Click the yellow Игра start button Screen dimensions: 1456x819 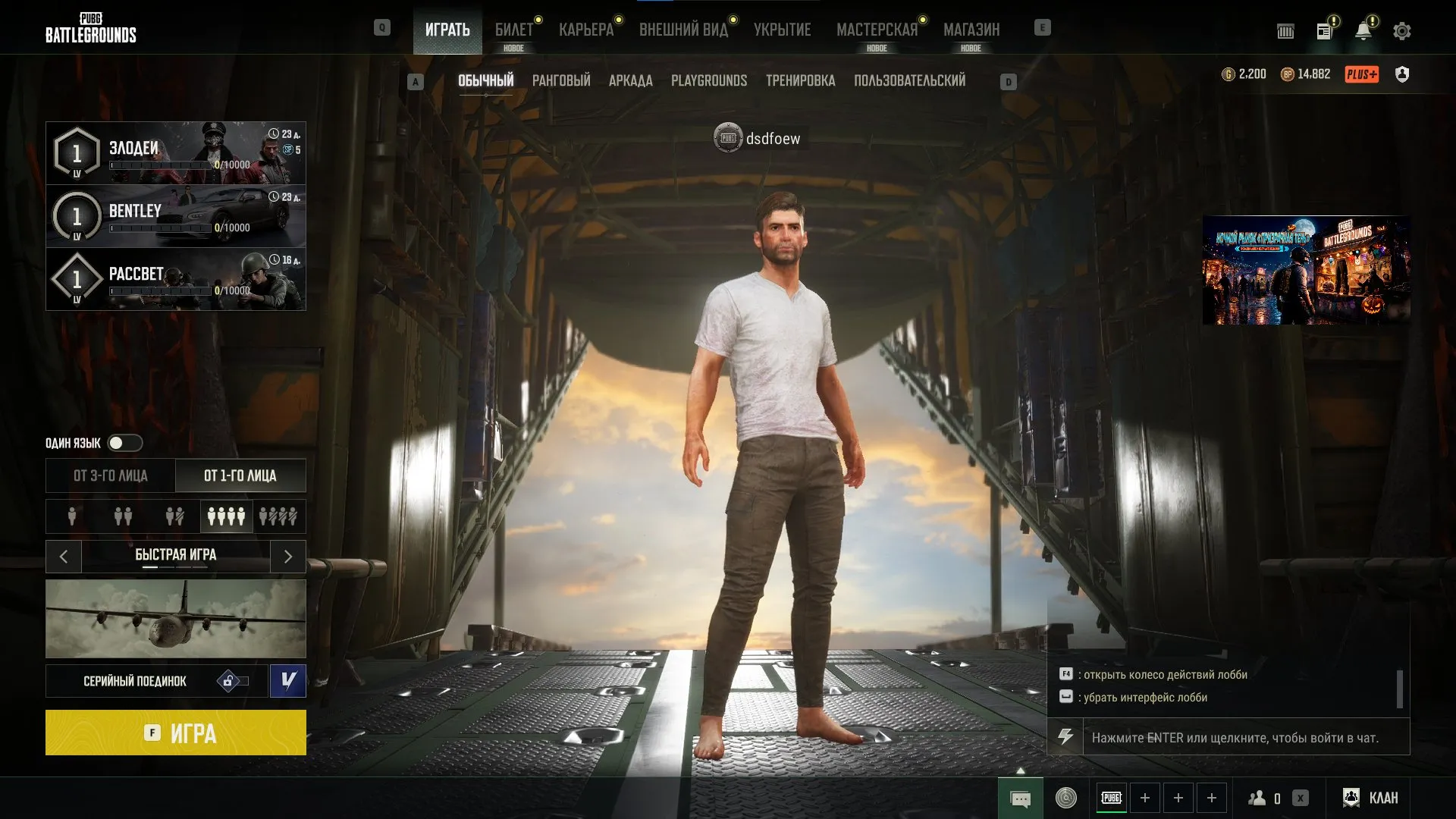pos(176,733)
